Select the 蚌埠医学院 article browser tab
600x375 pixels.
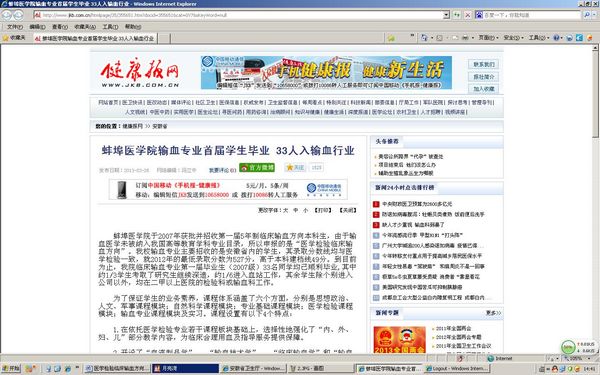click(95, 38)
